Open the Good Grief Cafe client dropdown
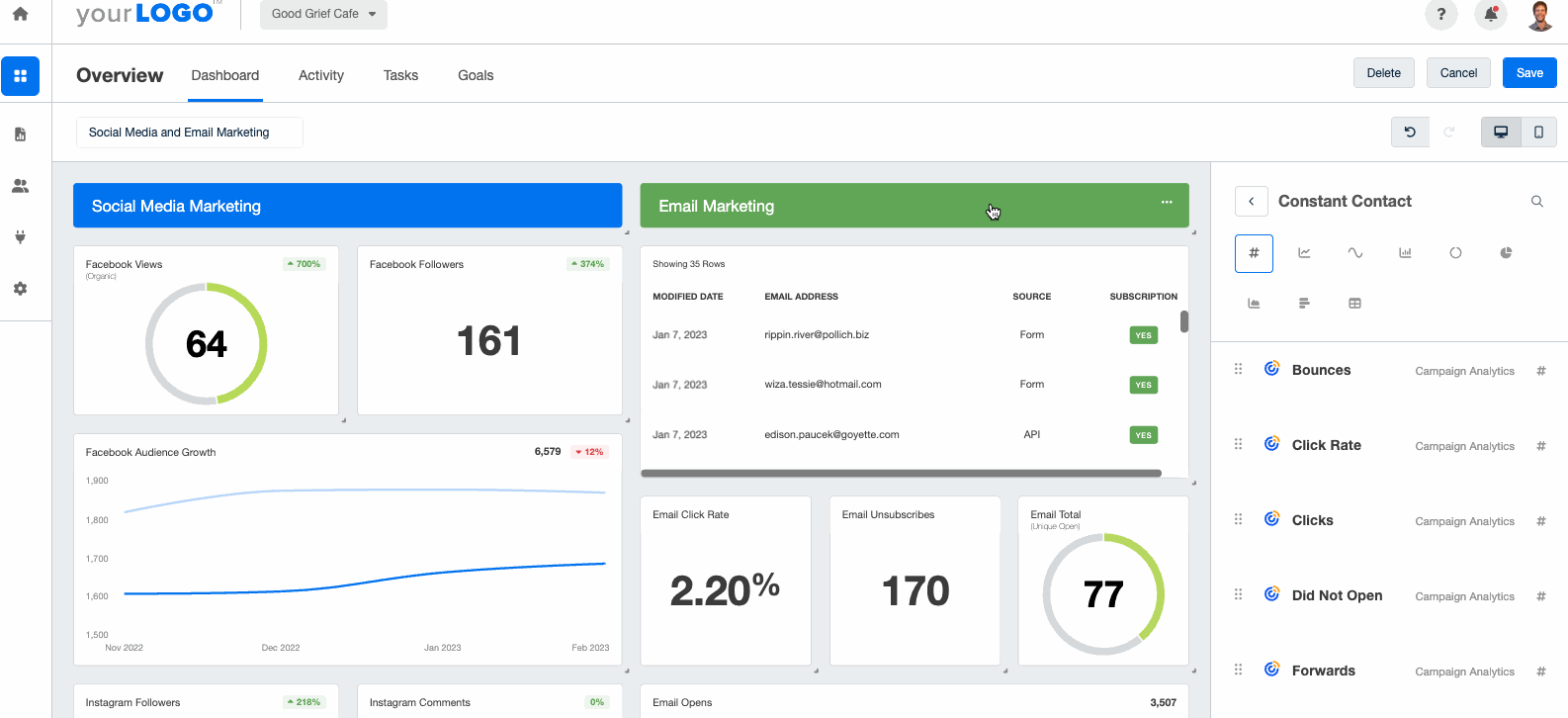Image resolution: width=1568 pixels, height=718 pixels. pos(323,14)
